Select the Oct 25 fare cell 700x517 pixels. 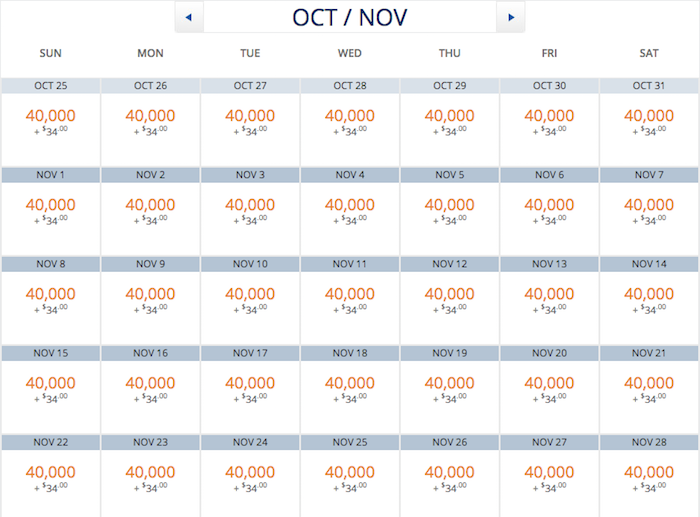(x=50, y=122)
